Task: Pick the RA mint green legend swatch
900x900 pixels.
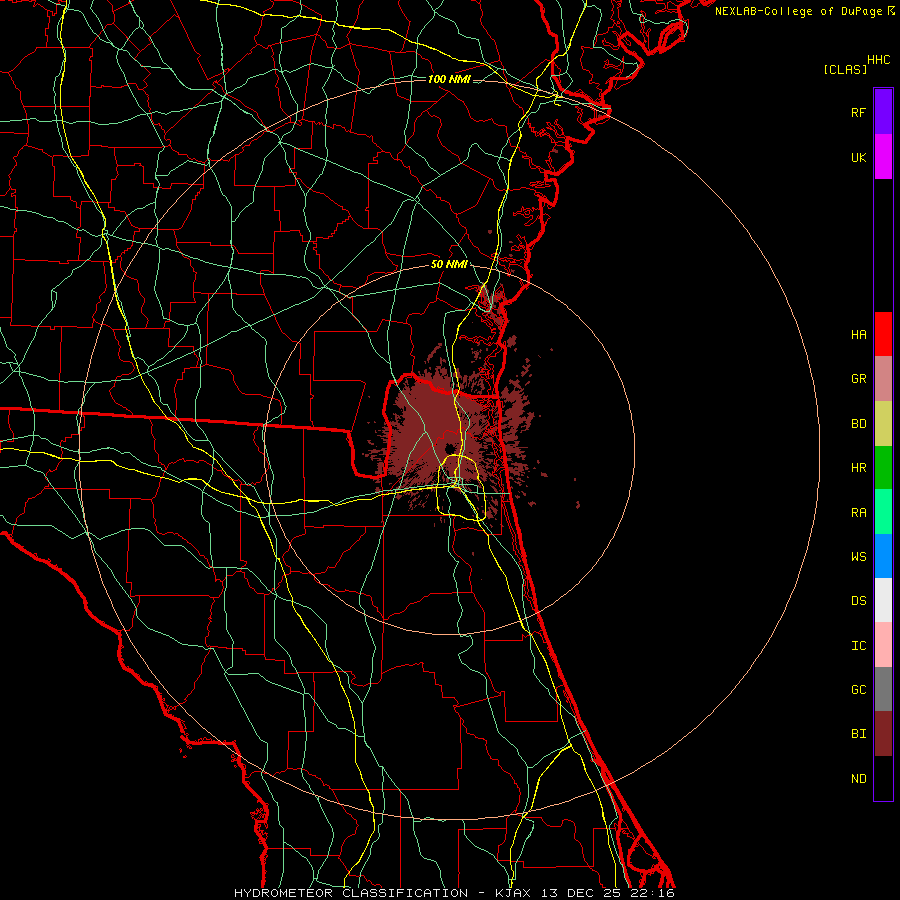Action: click(883, 512)
